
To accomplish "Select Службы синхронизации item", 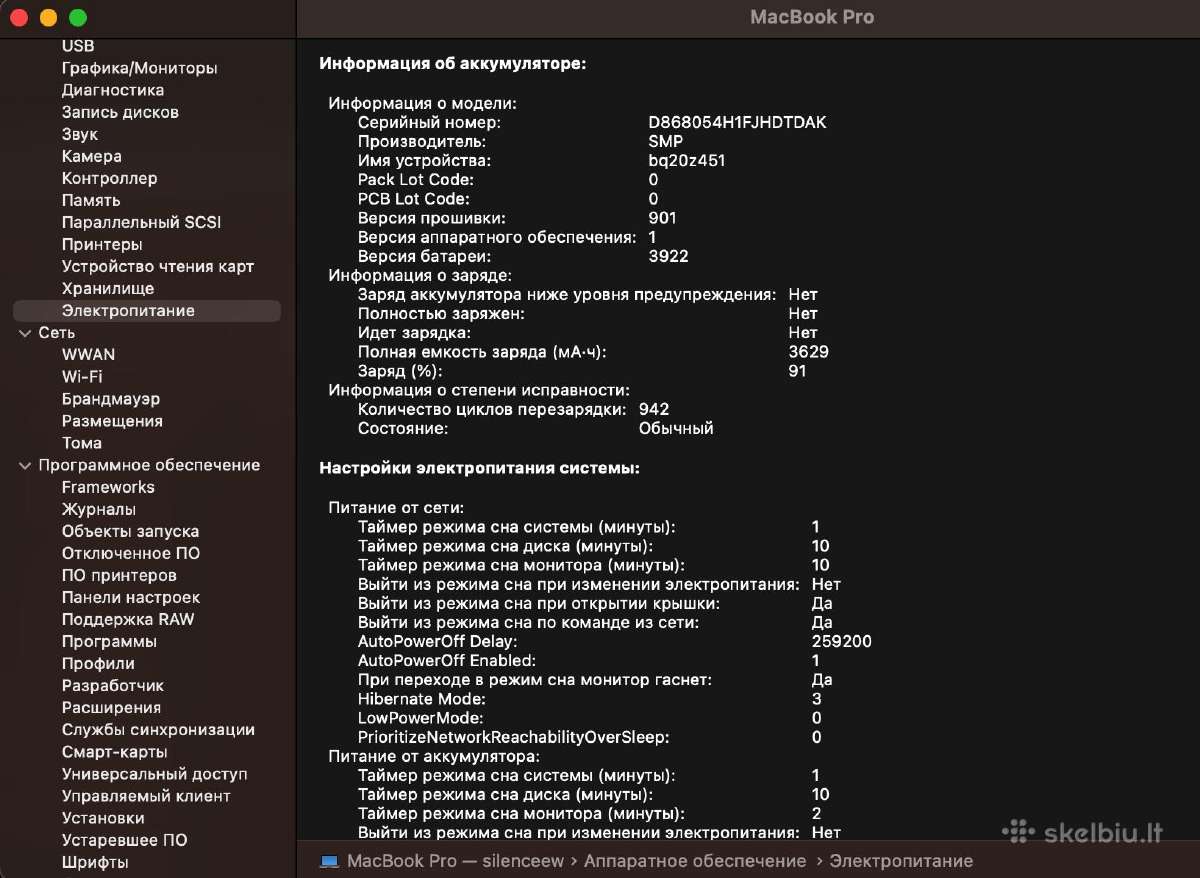I will [158, 730].
